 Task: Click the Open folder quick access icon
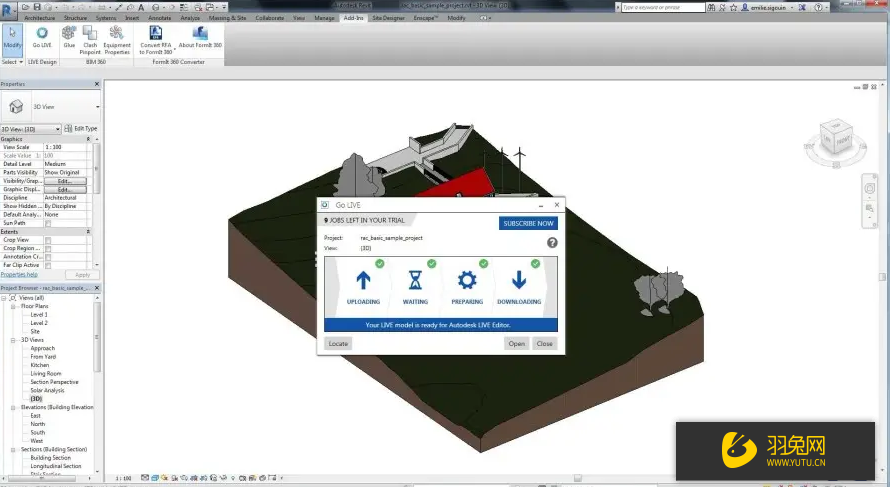click(26, 7)
